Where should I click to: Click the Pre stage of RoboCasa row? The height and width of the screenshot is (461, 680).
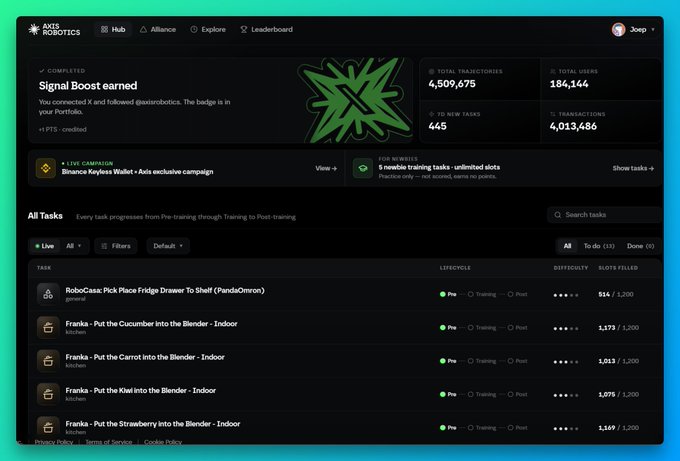coord(448,294)
